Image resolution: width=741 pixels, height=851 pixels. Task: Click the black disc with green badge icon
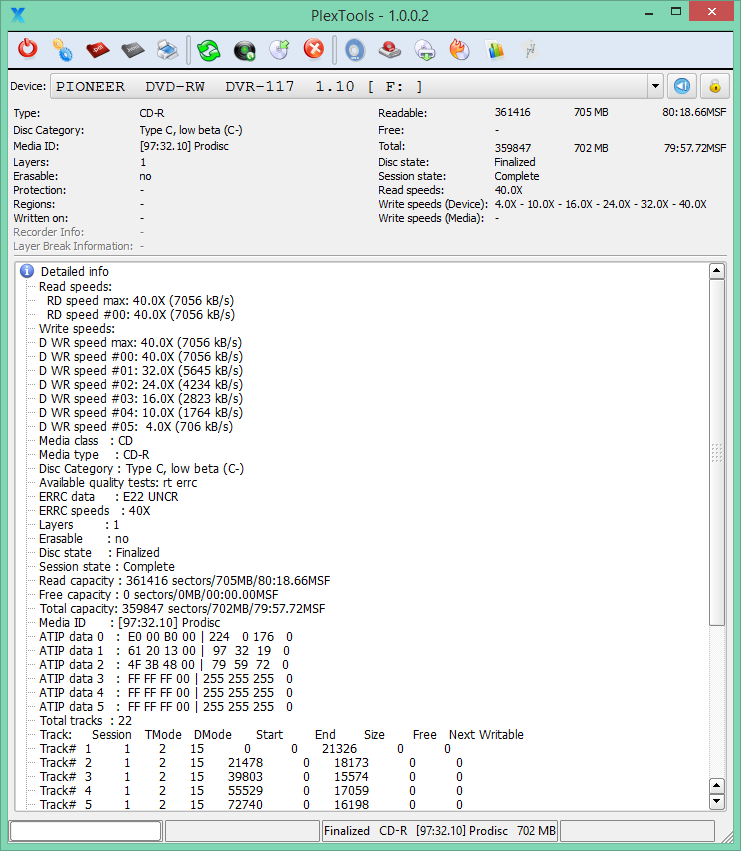coord(244,50)
